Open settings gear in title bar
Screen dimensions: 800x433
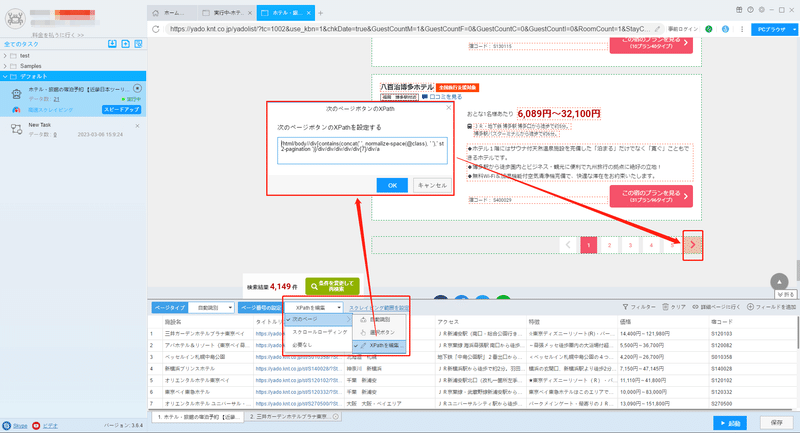coord(762,10)
